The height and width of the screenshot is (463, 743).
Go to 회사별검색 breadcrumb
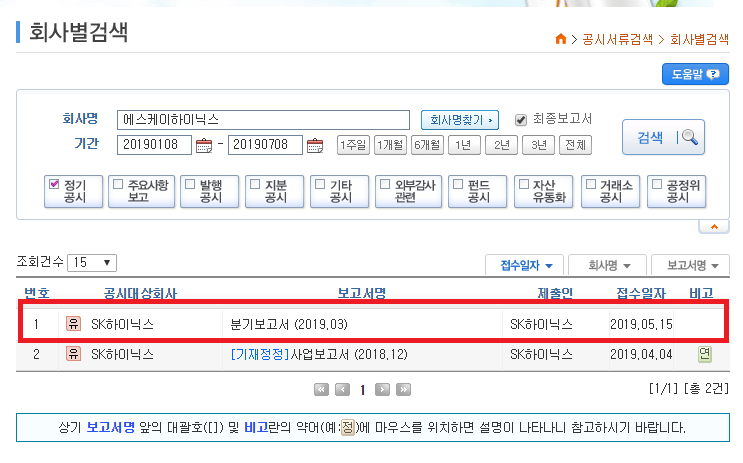point(699,39)
